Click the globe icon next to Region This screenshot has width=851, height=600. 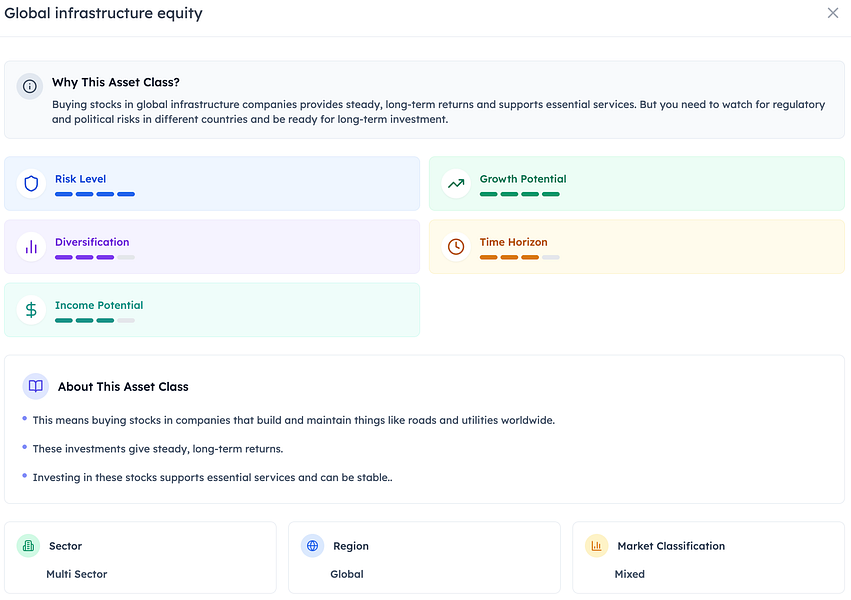(313, 546)
